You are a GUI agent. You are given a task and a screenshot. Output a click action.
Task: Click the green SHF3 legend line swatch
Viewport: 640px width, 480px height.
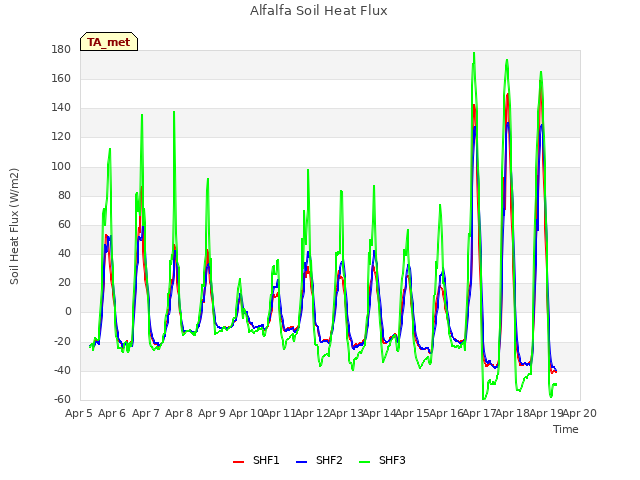[364, 461]
